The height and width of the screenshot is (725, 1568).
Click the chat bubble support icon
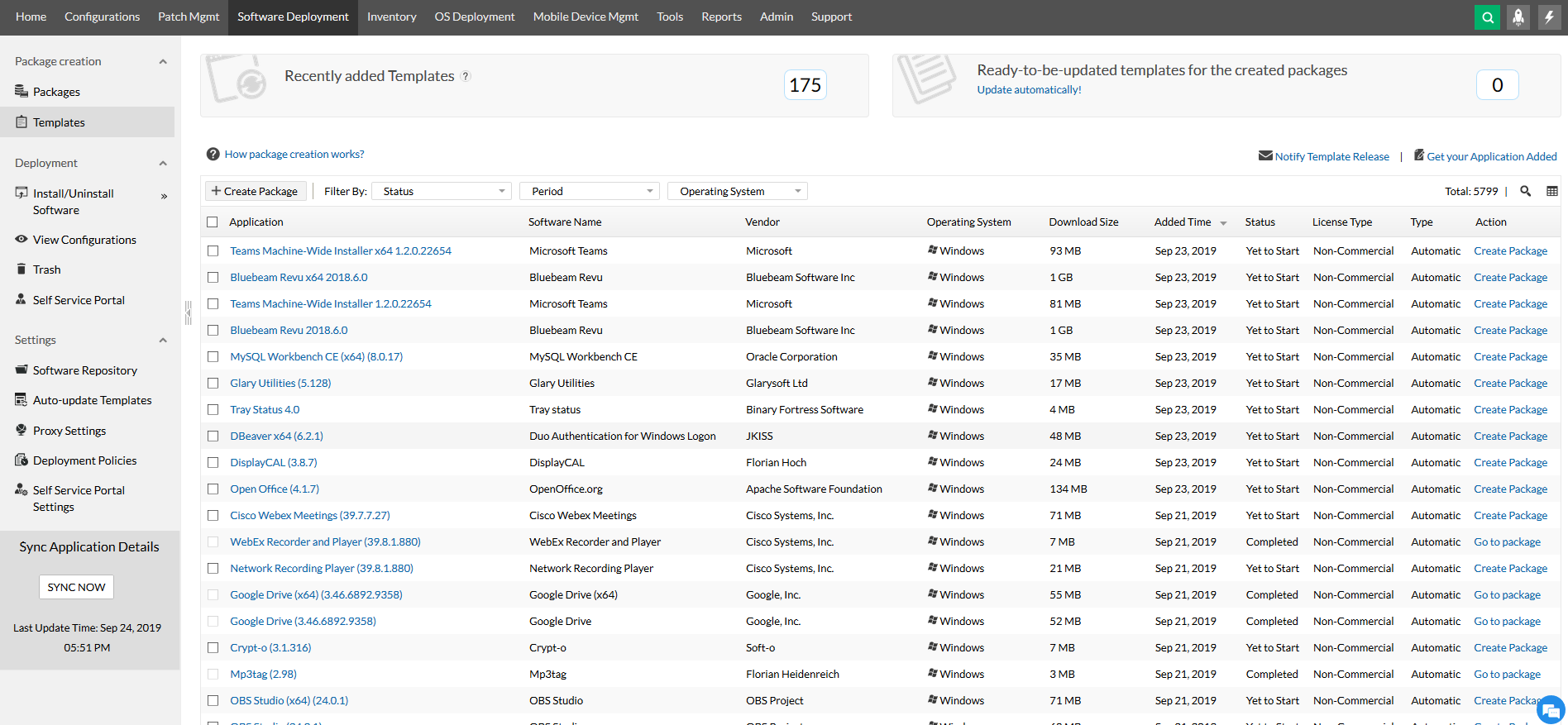pos(1550,709)
